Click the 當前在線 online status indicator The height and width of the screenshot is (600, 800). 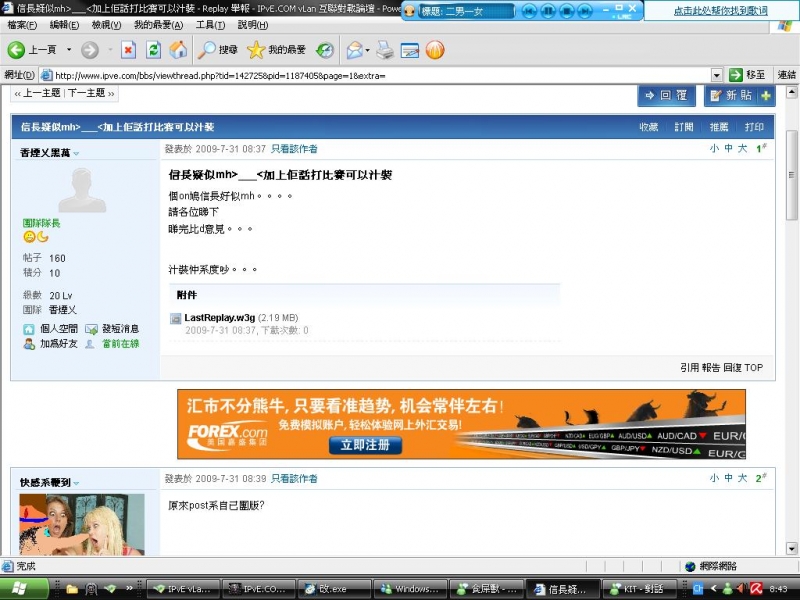point(120,345)
